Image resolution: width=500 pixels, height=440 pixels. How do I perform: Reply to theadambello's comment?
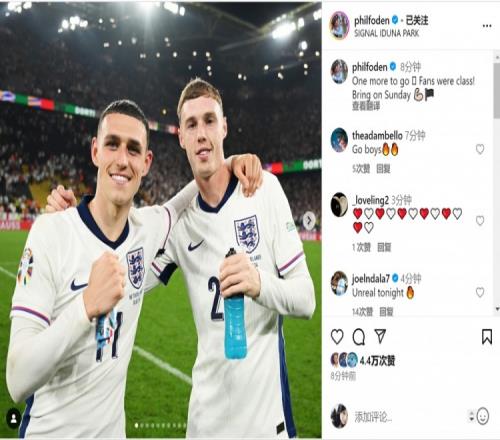click(383, 169)
